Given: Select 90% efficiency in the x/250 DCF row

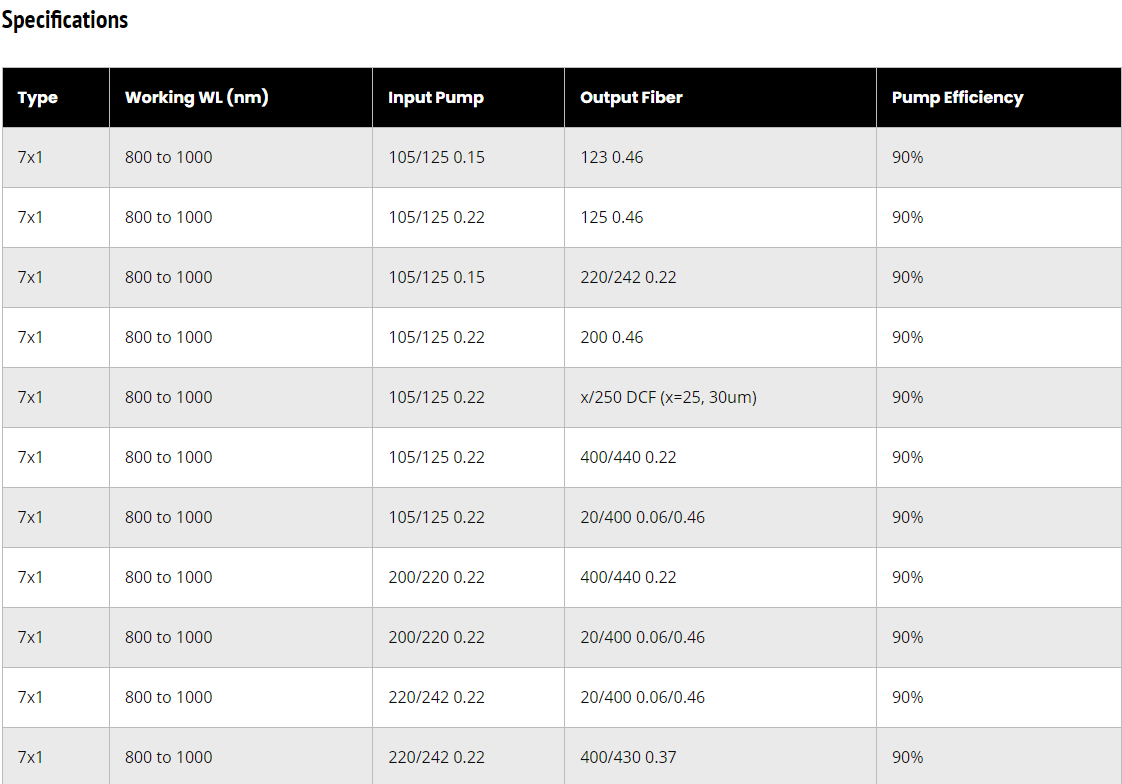Looking at the screenshot, I should (x=907, y=397).
